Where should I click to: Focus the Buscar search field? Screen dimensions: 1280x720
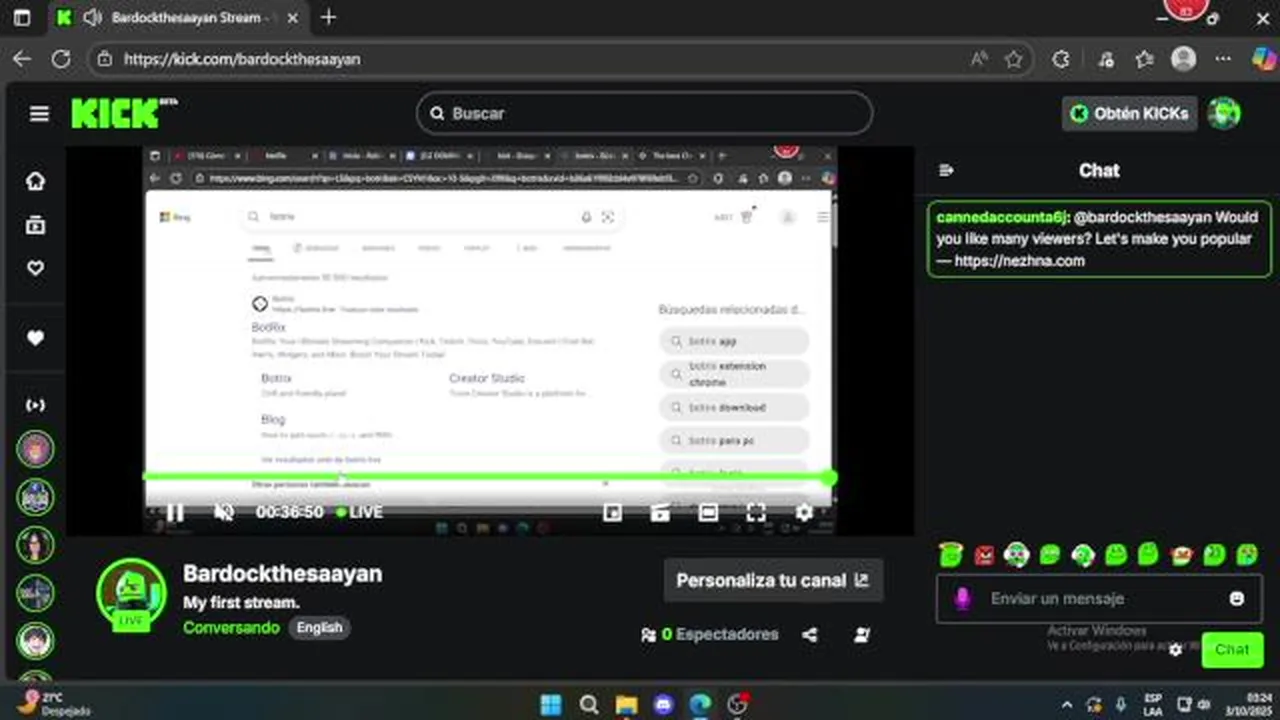(x=645, y=113)
